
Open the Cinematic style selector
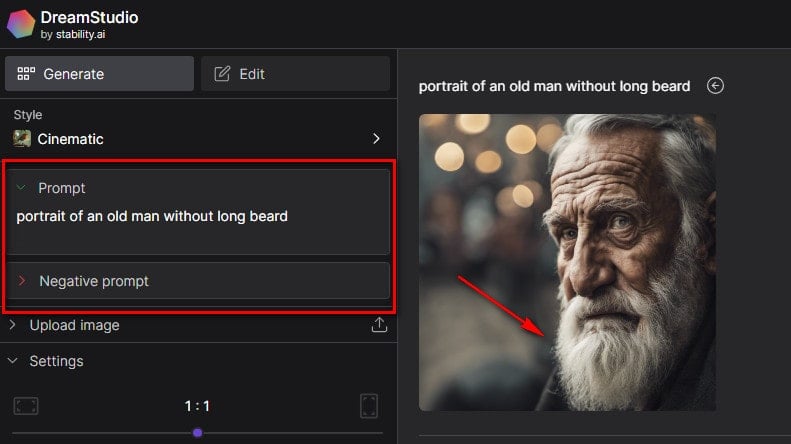[x=198, y=139]
